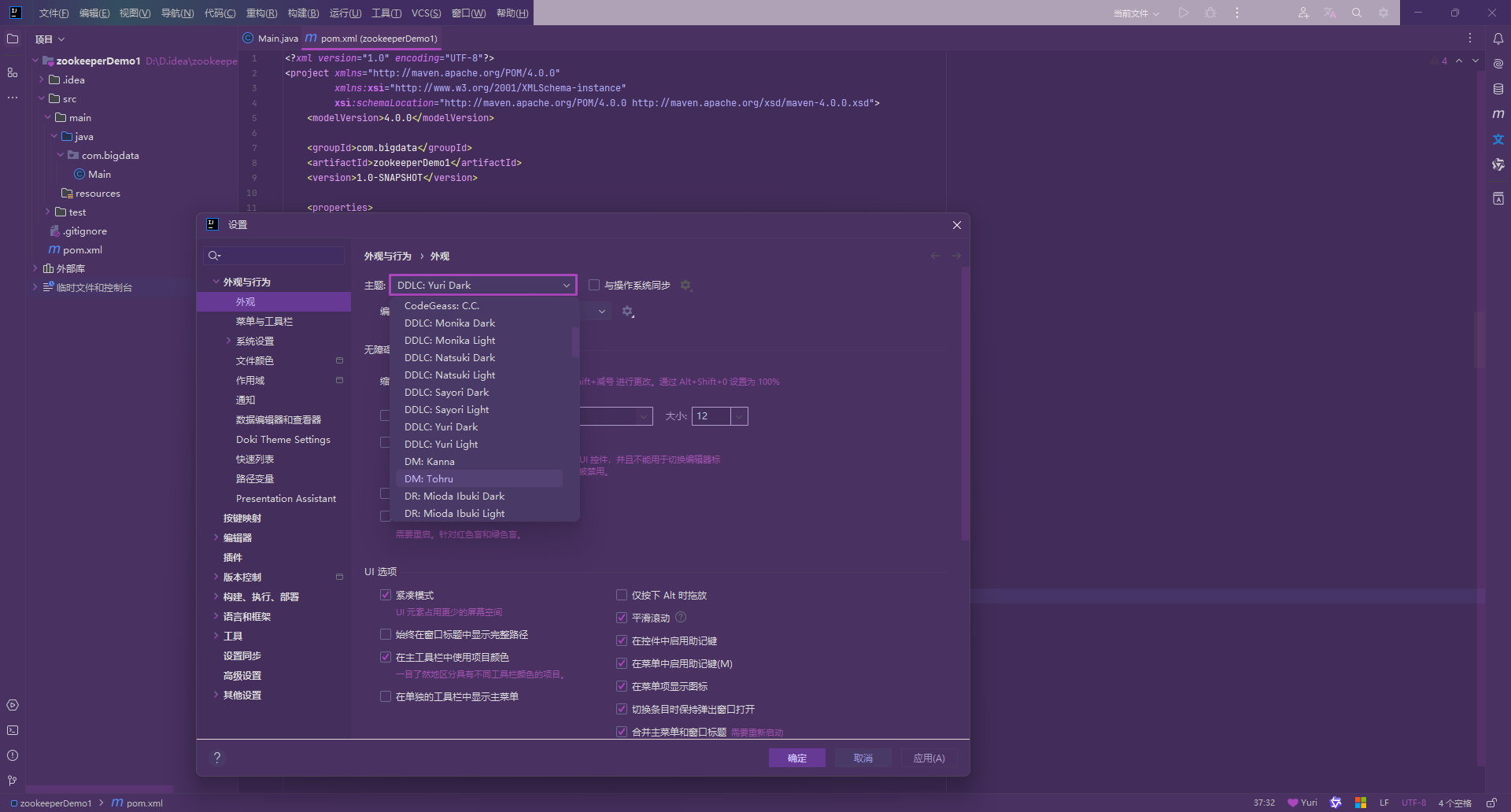Switch to the Main.java editor tab

pyautogui.click(x=271, y=38)
